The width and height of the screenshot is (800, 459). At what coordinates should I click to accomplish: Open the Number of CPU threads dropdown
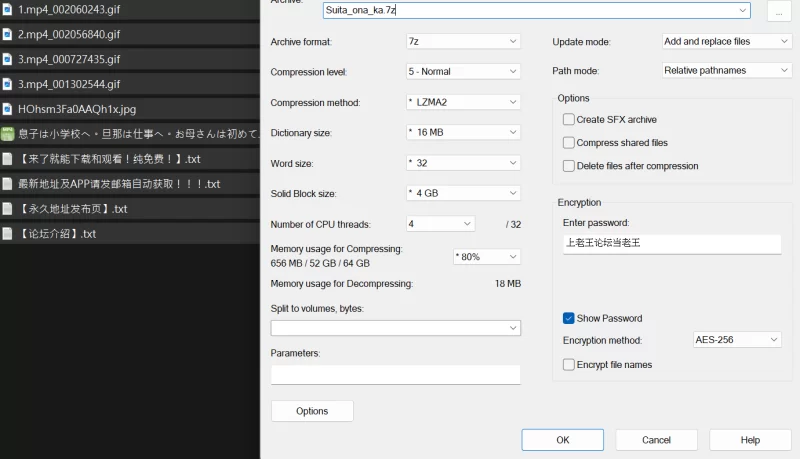point(440,223)
